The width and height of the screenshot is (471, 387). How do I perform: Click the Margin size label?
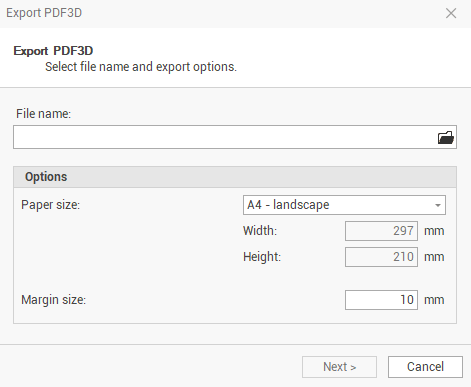pos(54,300)
